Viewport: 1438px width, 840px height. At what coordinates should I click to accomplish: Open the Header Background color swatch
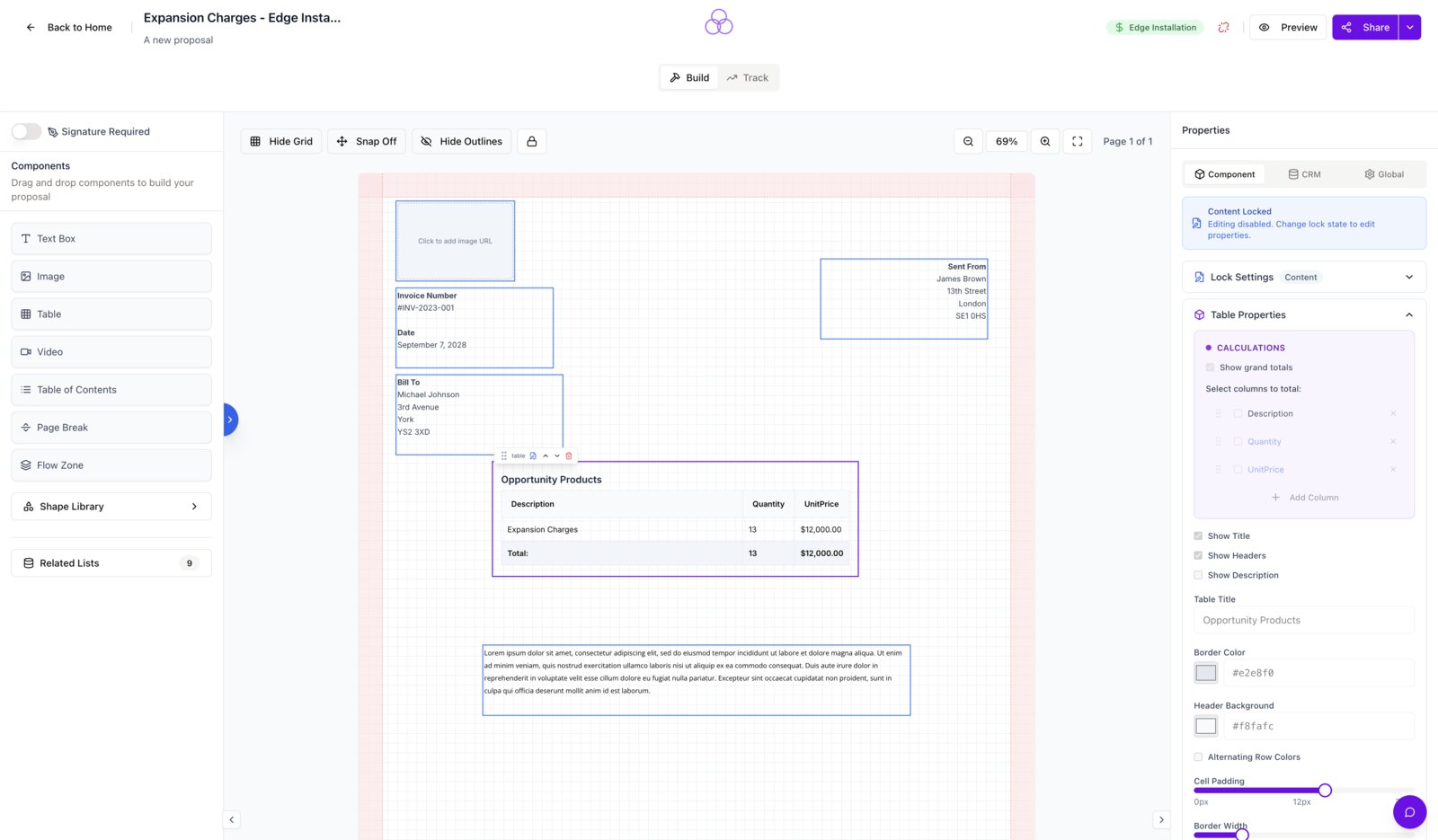coord(1206,726)
